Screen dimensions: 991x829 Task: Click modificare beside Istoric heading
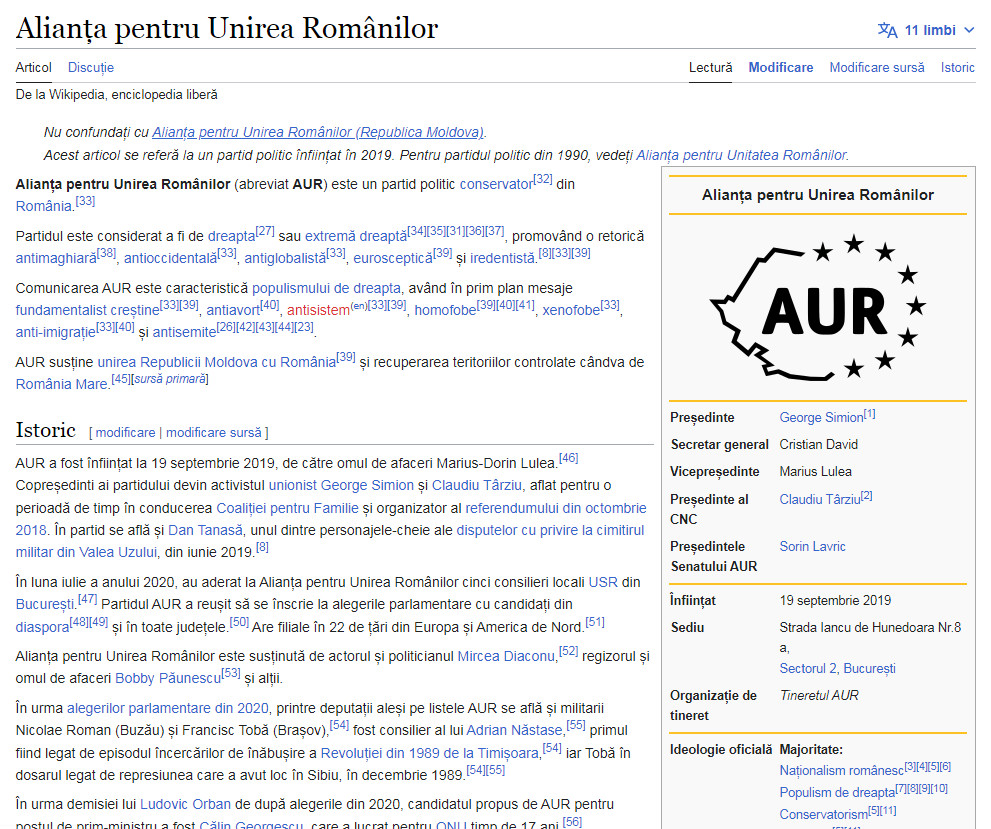coord(125,433)
